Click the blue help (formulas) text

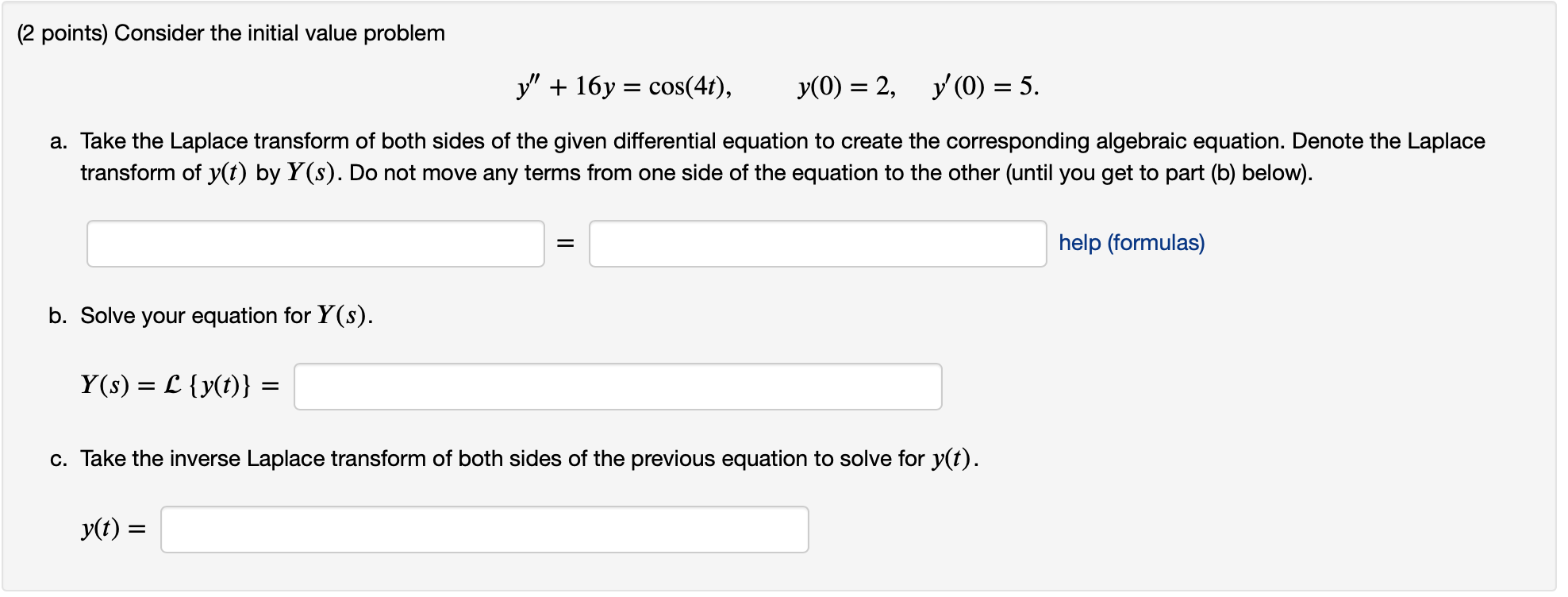click(1130, 243)
